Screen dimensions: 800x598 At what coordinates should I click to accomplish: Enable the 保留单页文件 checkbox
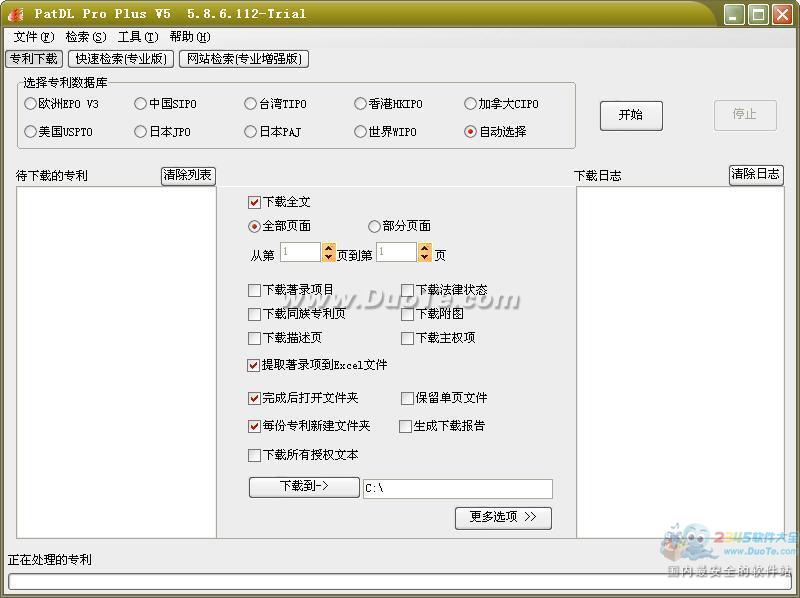(407, 398)
